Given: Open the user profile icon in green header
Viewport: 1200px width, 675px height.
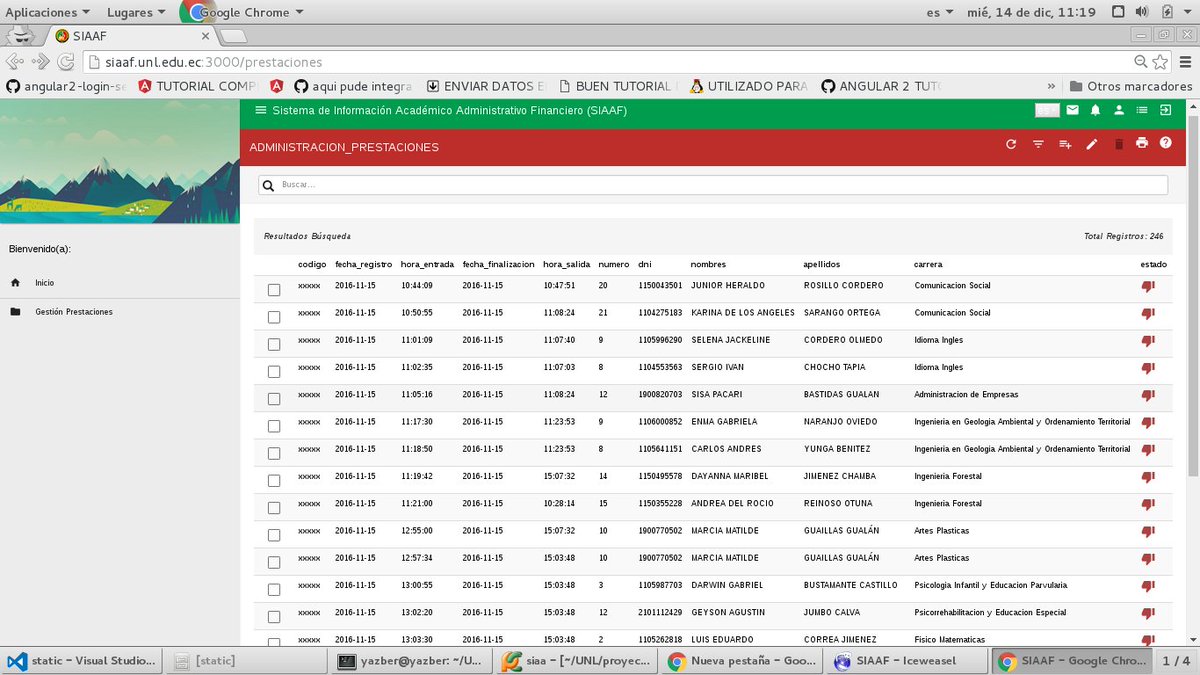Looking at the screenshot, I should point(1119,110).
